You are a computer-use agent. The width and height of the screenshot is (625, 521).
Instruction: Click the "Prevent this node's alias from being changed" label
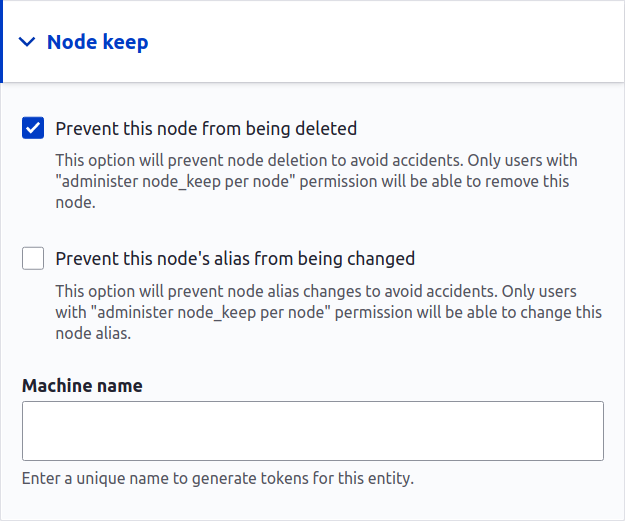pos(235,259)
